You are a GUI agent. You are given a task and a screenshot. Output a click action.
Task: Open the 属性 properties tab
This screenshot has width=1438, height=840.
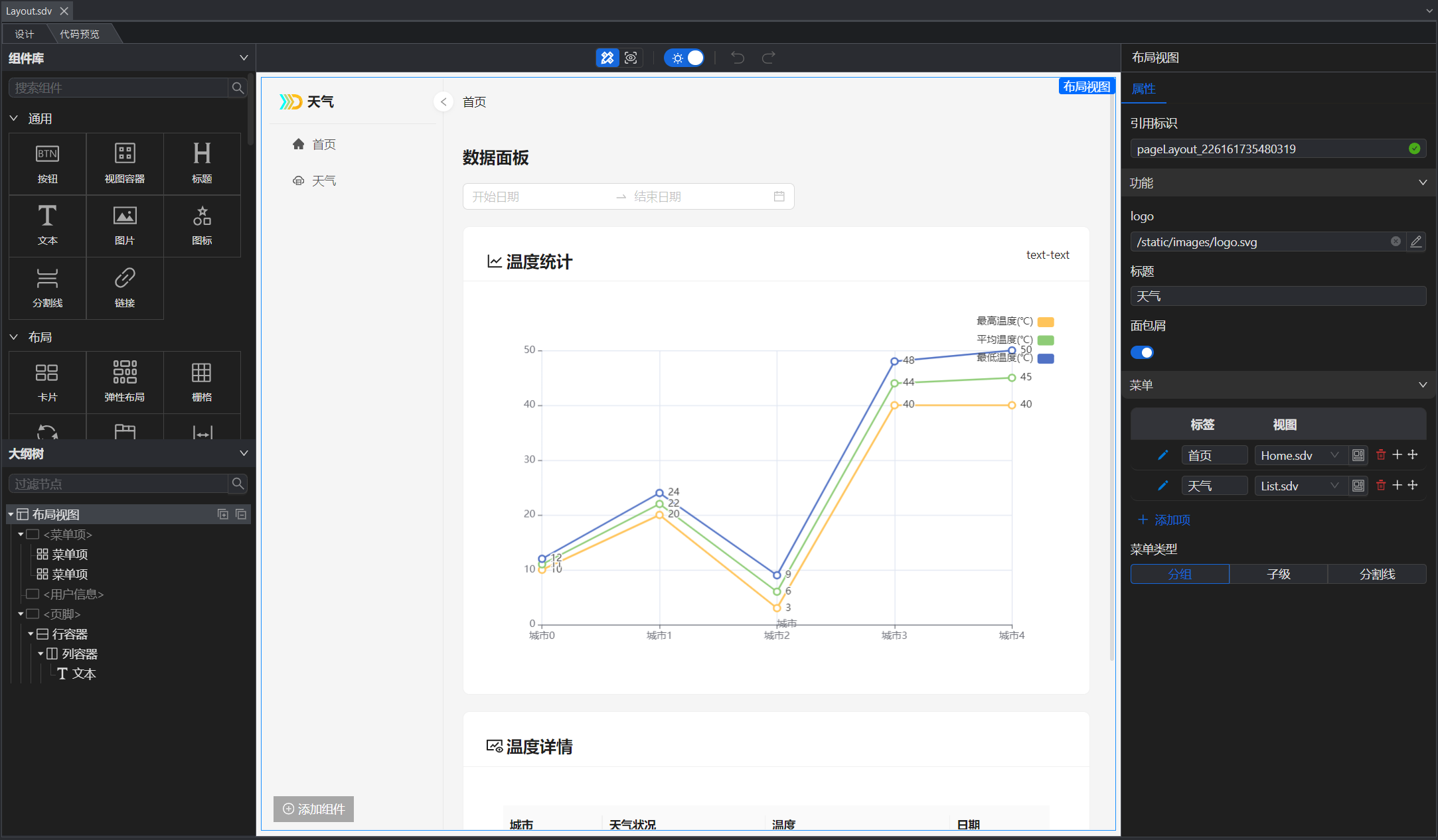(1143, 88)
